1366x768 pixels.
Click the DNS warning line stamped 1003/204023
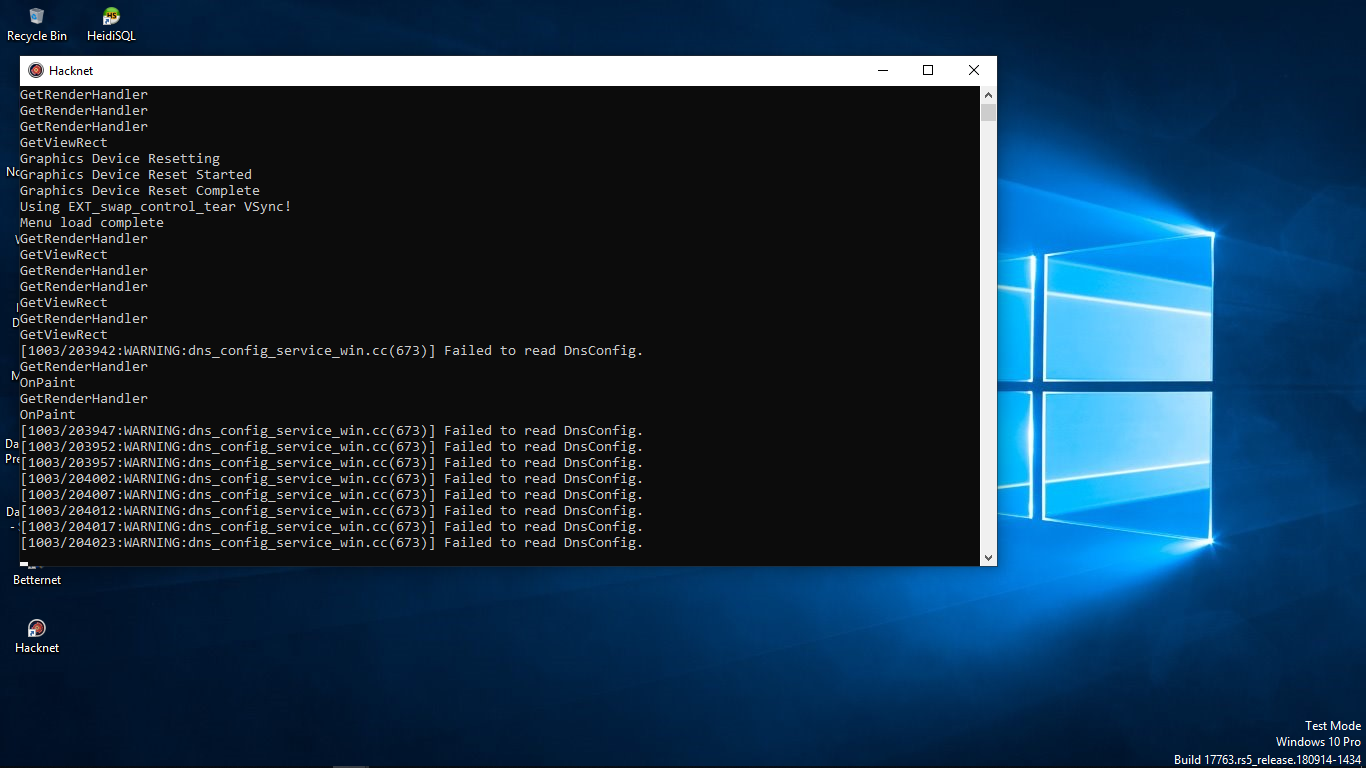pos(332,543)
